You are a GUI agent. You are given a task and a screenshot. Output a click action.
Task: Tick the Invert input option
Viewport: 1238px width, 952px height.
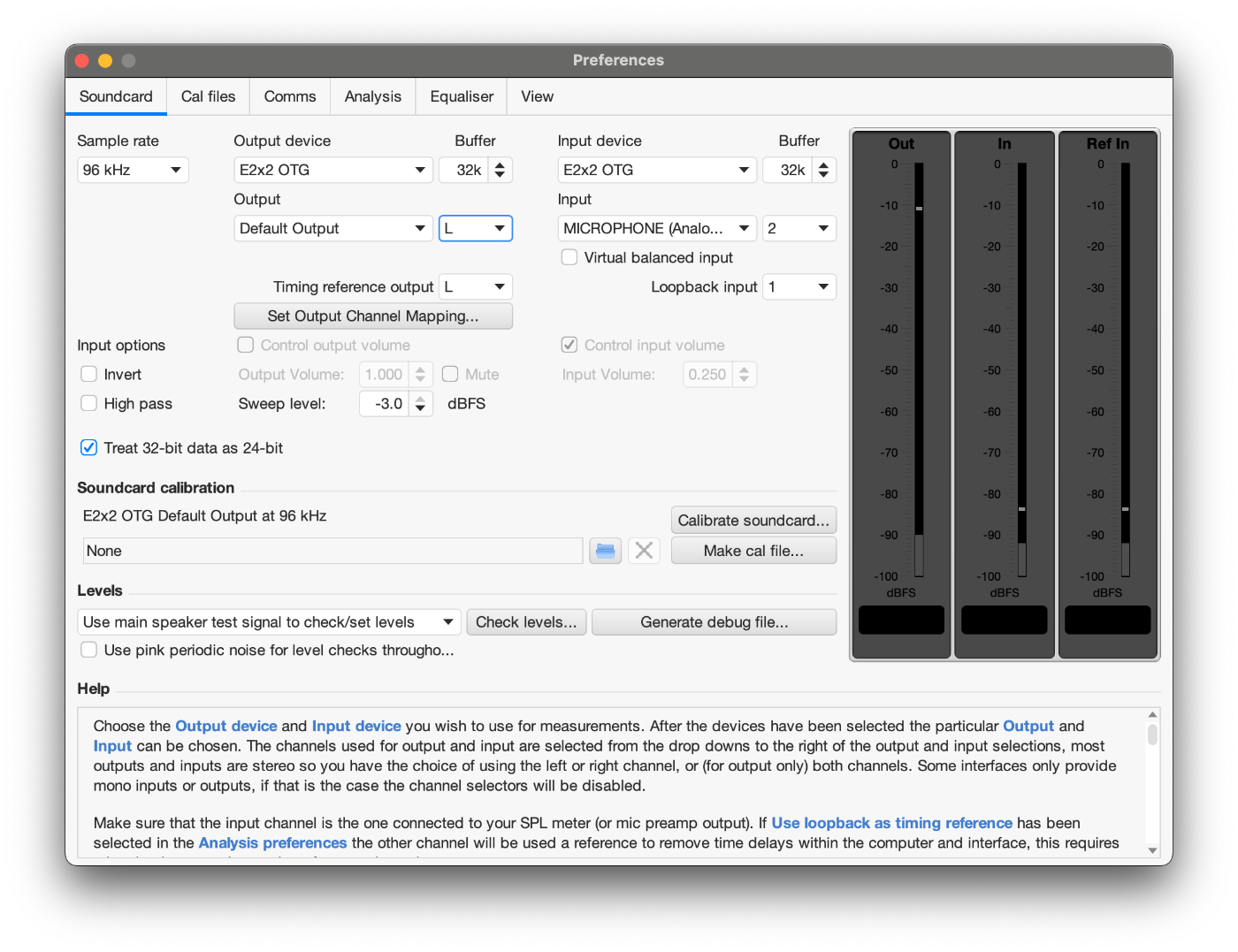[x=88, y=374]
